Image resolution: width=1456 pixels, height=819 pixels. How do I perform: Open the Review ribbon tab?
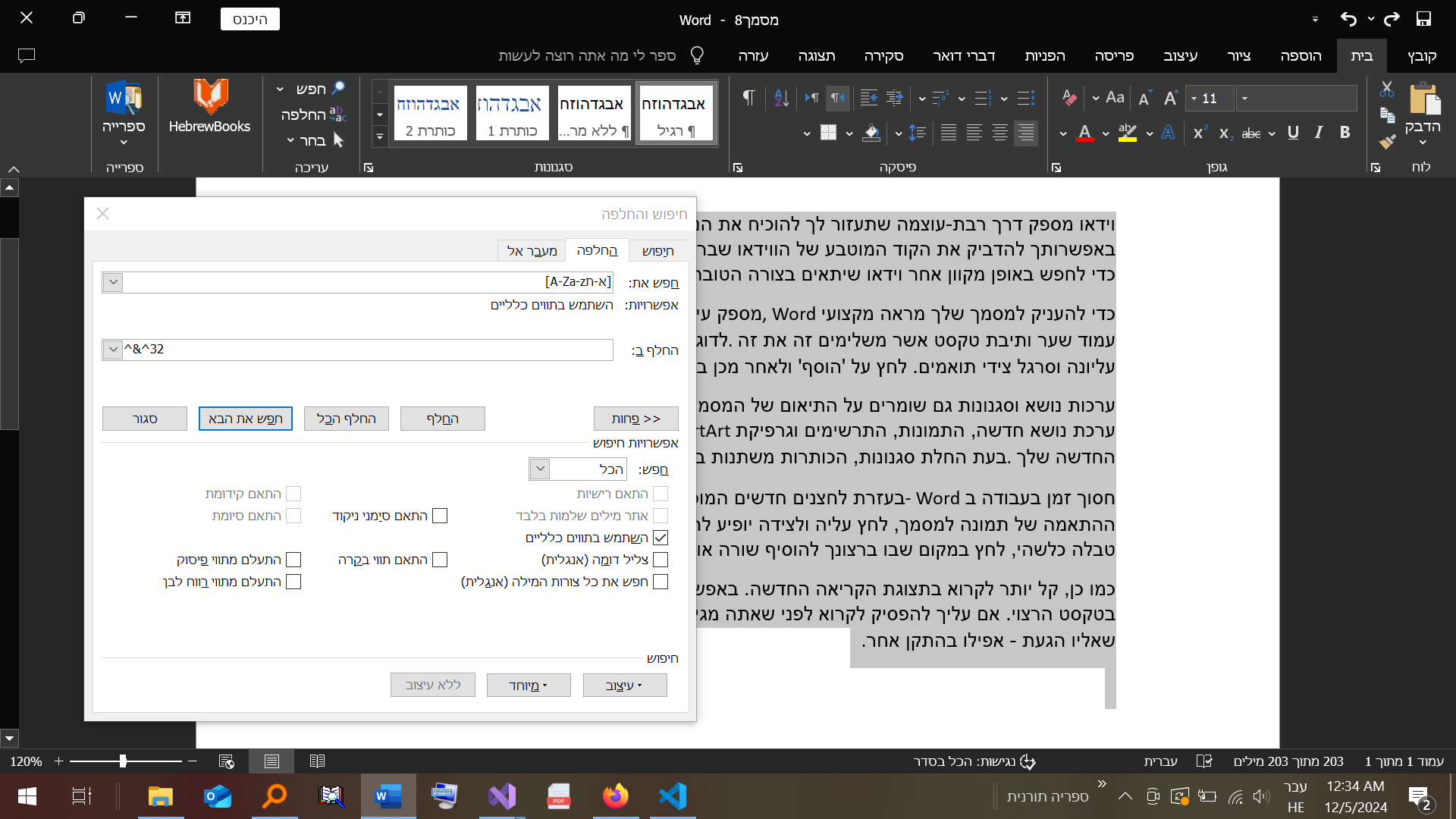pyautogui.click(x=883, y=55)
